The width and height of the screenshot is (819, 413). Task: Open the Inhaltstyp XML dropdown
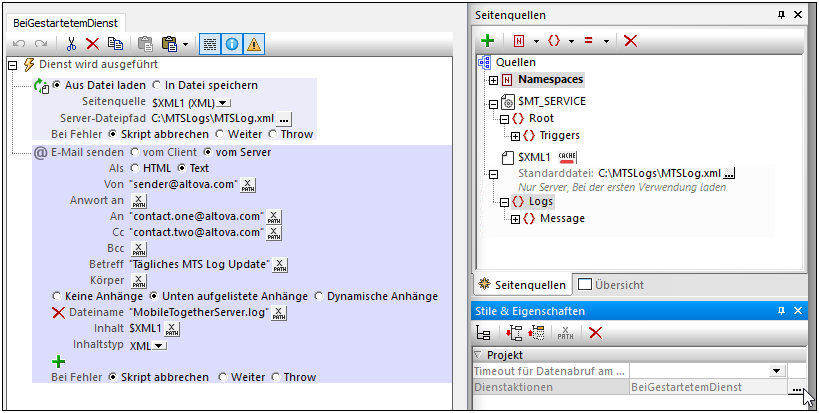[160, 346]
